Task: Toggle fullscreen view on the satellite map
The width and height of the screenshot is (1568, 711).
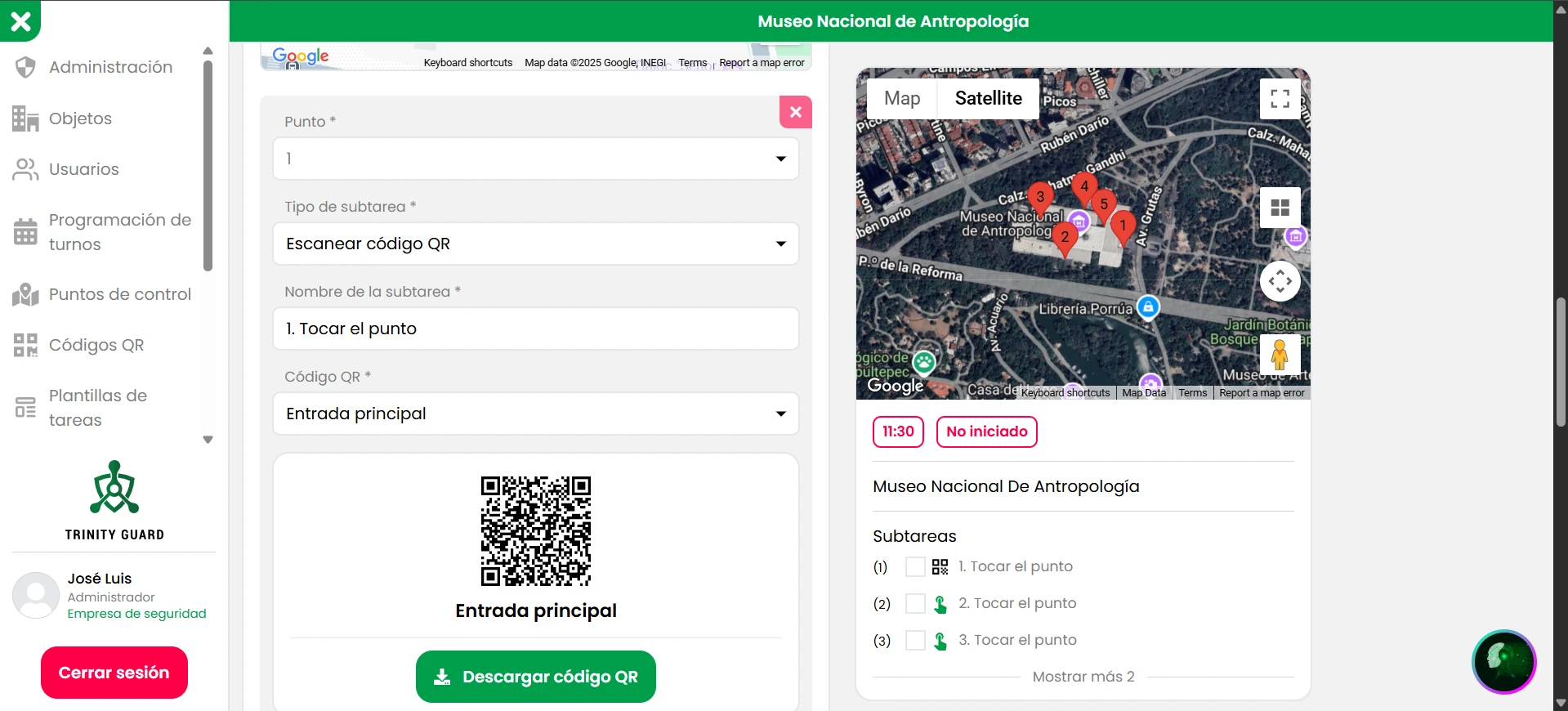Action: point(1280,99)
